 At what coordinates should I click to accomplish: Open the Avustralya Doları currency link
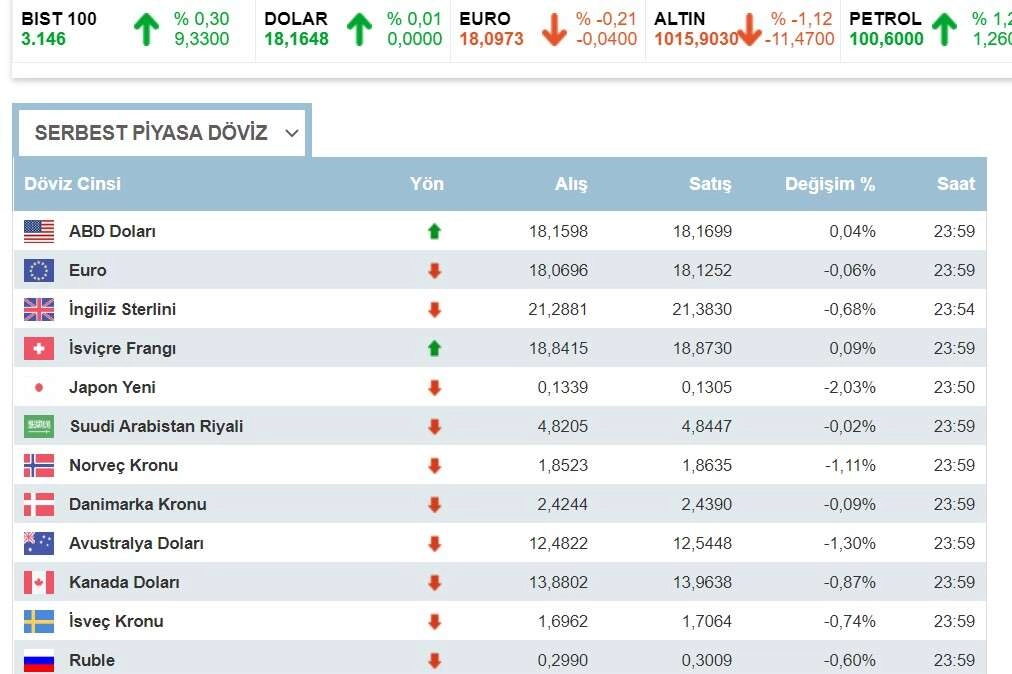[136, 543]
